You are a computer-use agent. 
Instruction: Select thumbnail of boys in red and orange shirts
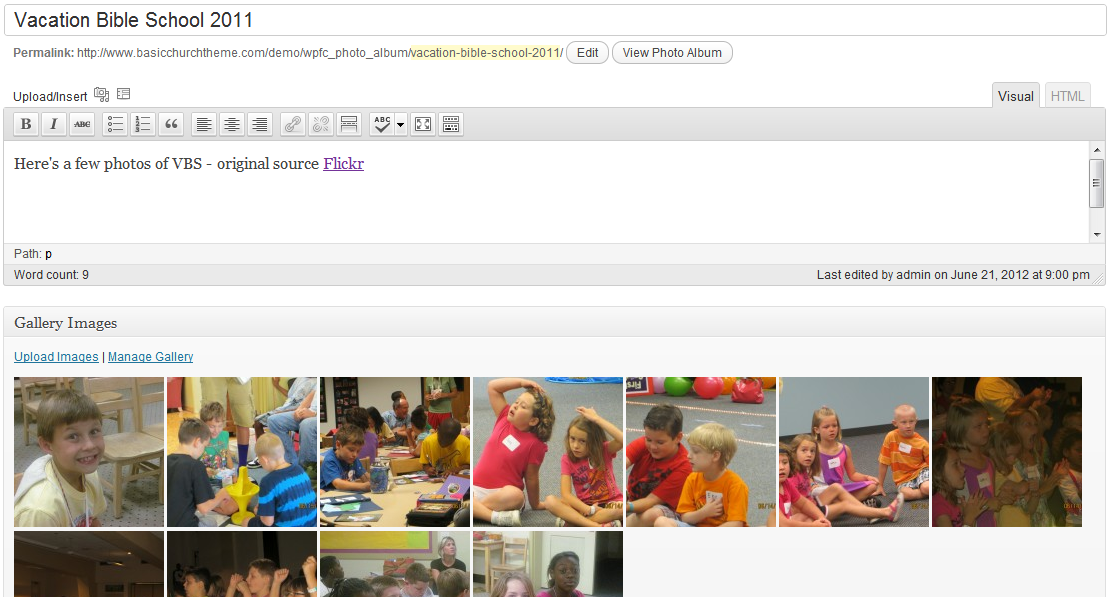point(701,452)
